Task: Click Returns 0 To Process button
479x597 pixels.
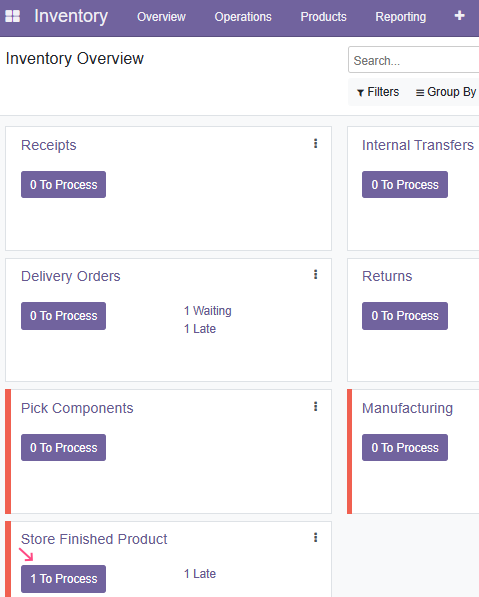Action: coord(405,316)
